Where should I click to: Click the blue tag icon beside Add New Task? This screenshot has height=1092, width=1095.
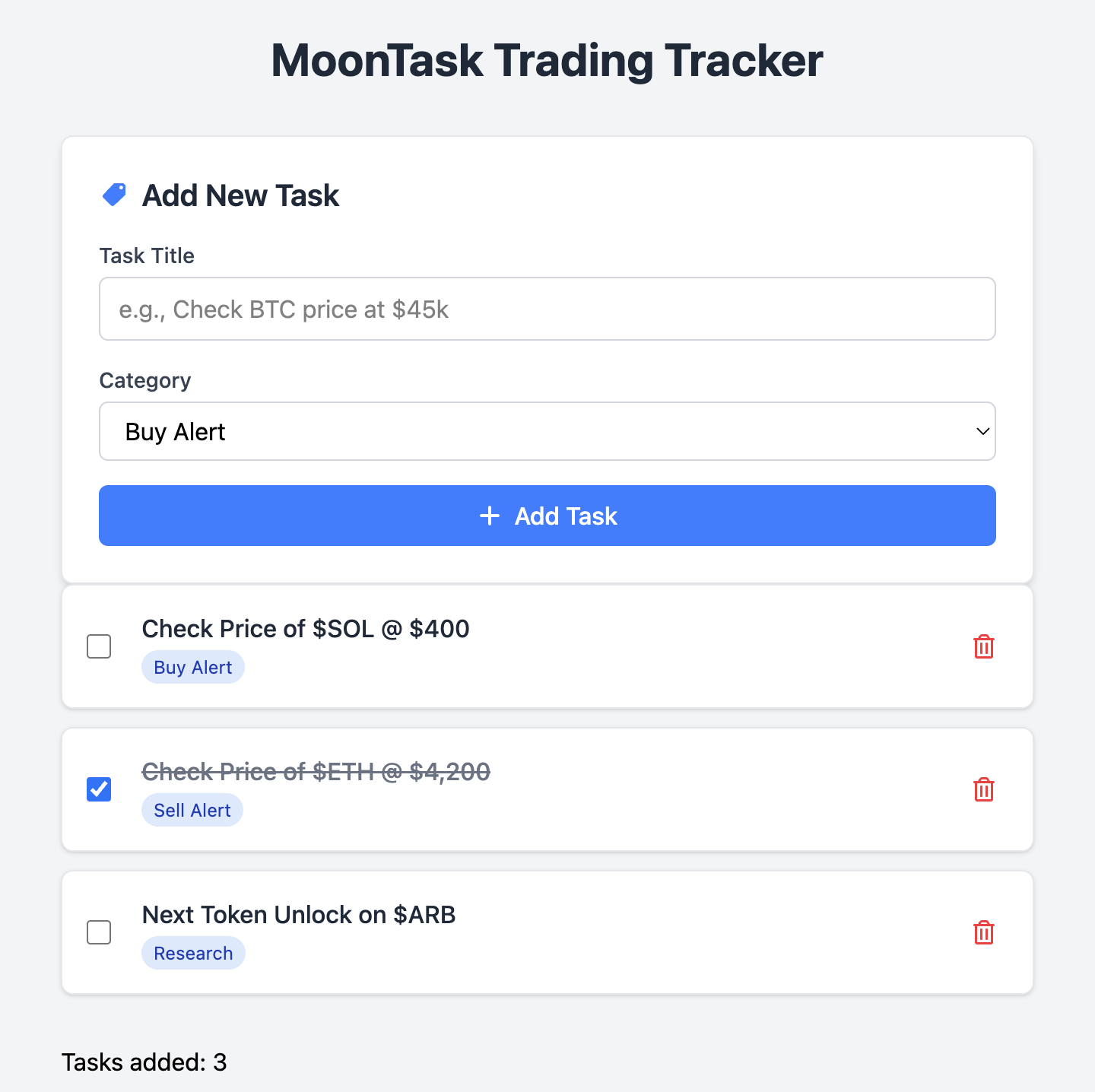(114, 195)
